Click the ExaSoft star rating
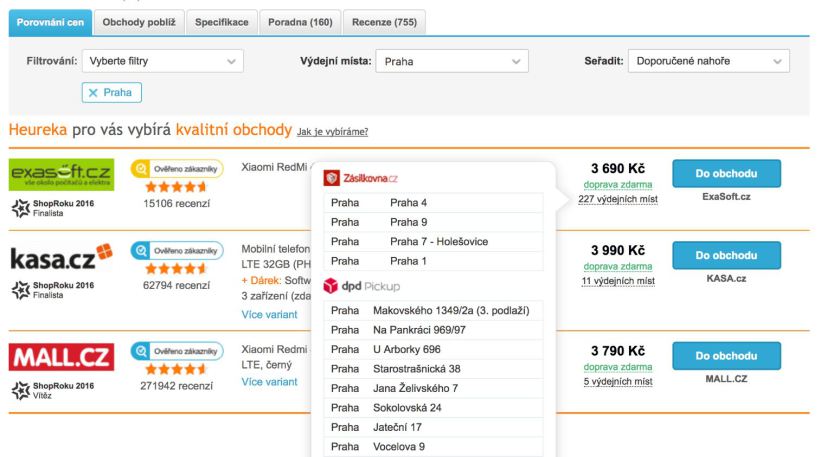This screenshot has height=457, width=840. 176,187
